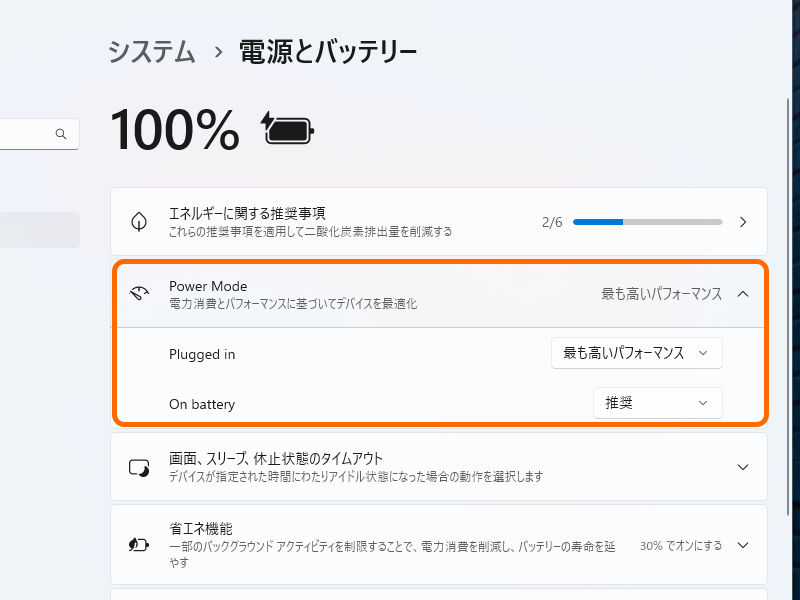
Task: Click the battery status icon next to 100%
Action: 286,130
